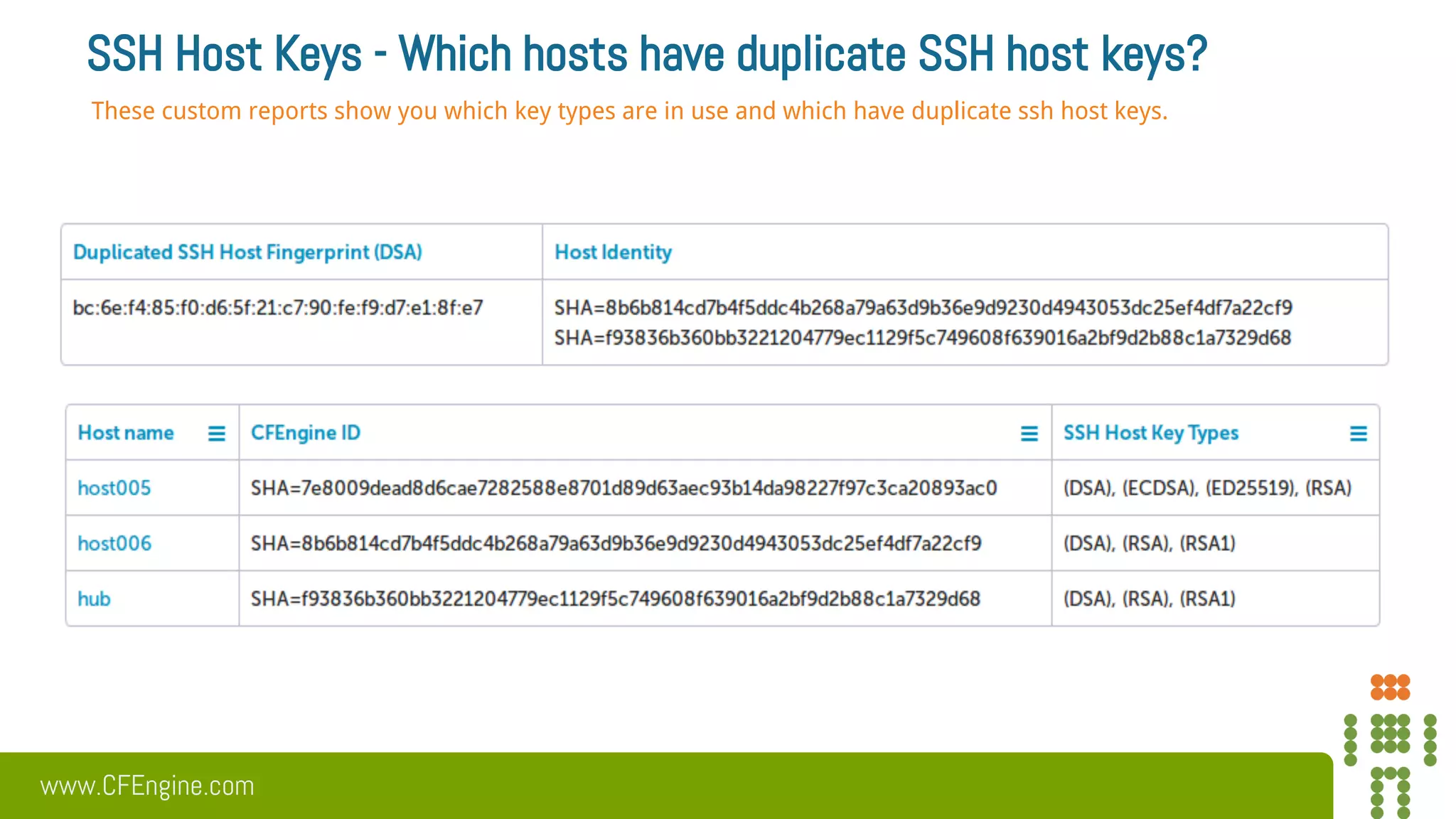Select the SHA=8b6b814cd7b4 Host Identity line
This screenshot has width=1456, height=819.
coord(924,308)
